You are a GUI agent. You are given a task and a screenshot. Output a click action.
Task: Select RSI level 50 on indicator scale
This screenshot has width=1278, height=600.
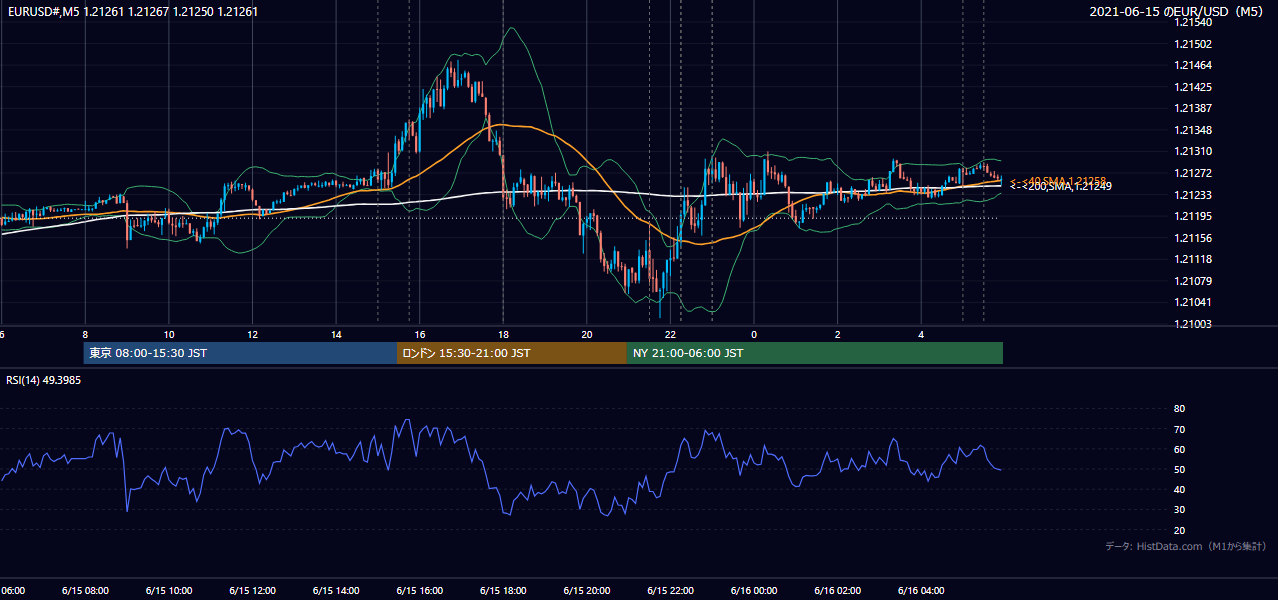(1179, 469)
